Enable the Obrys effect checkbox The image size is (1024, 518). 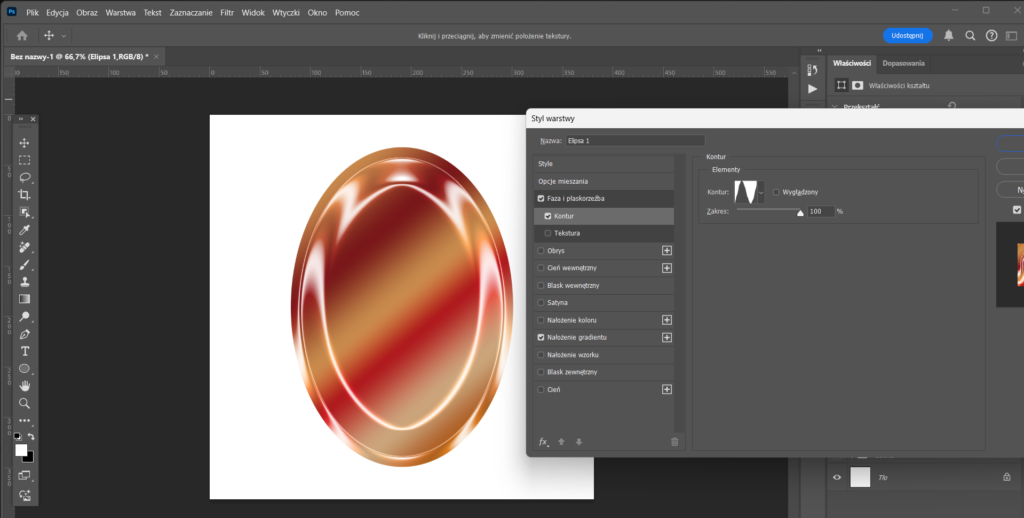pos(541,251)
